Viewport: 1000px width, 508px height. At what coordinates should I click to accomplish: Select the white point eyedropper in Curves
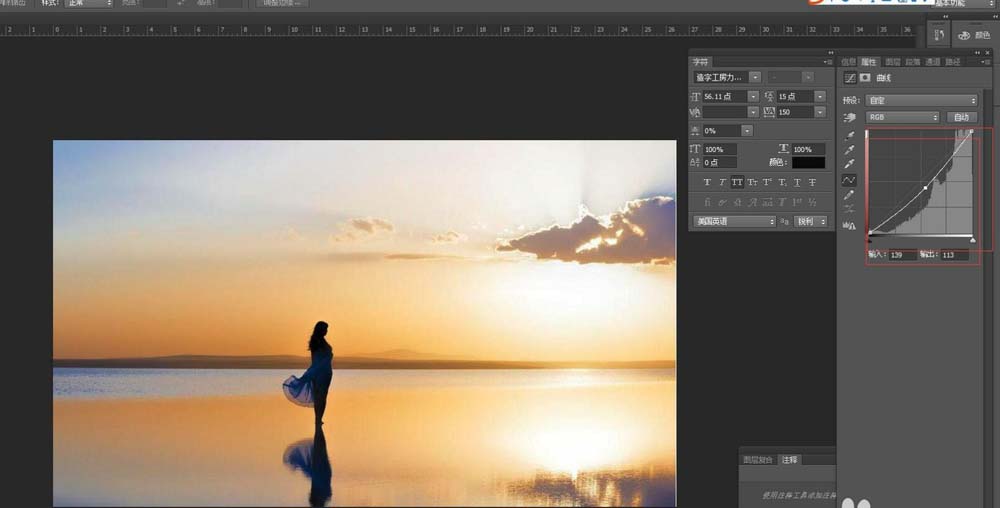pos(849,164)
